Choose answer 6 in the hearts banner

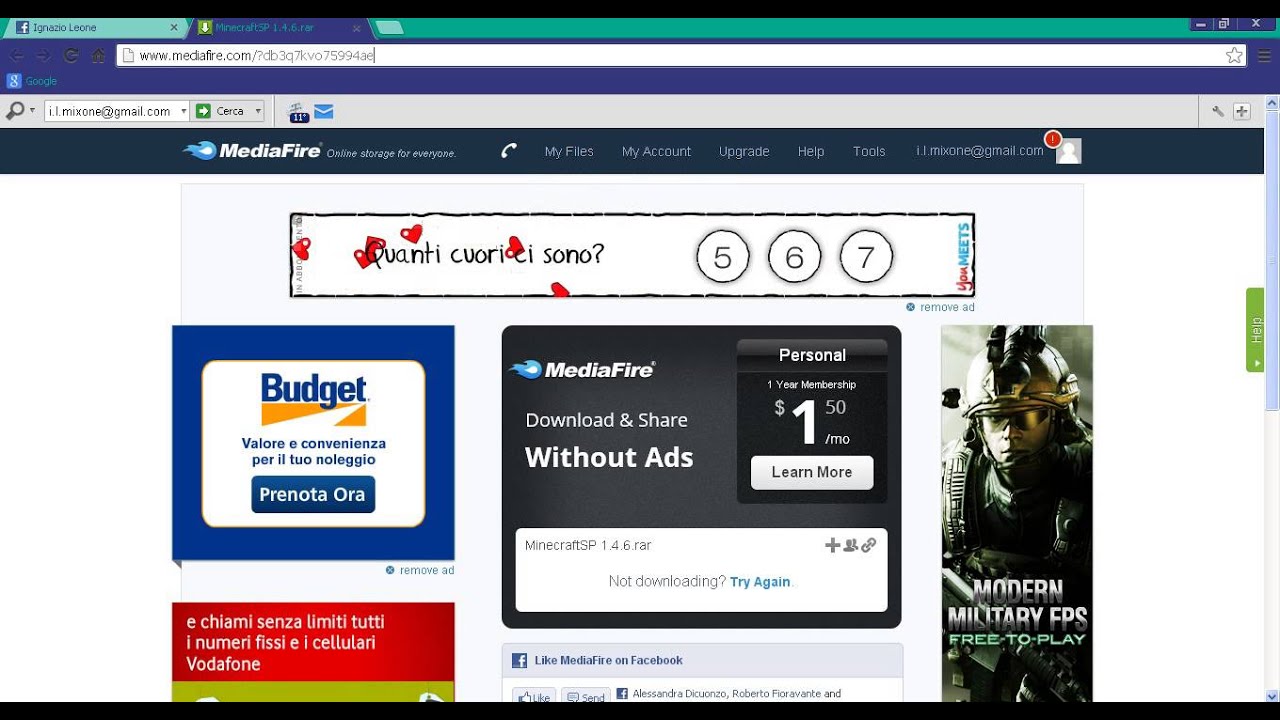coord(794,258)
